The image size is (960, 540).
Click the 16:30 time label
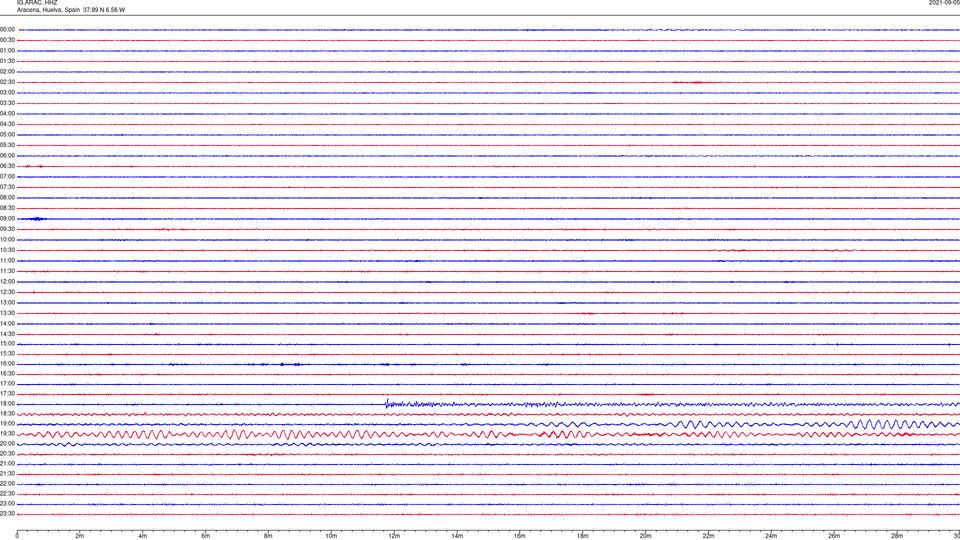point(7,373)
